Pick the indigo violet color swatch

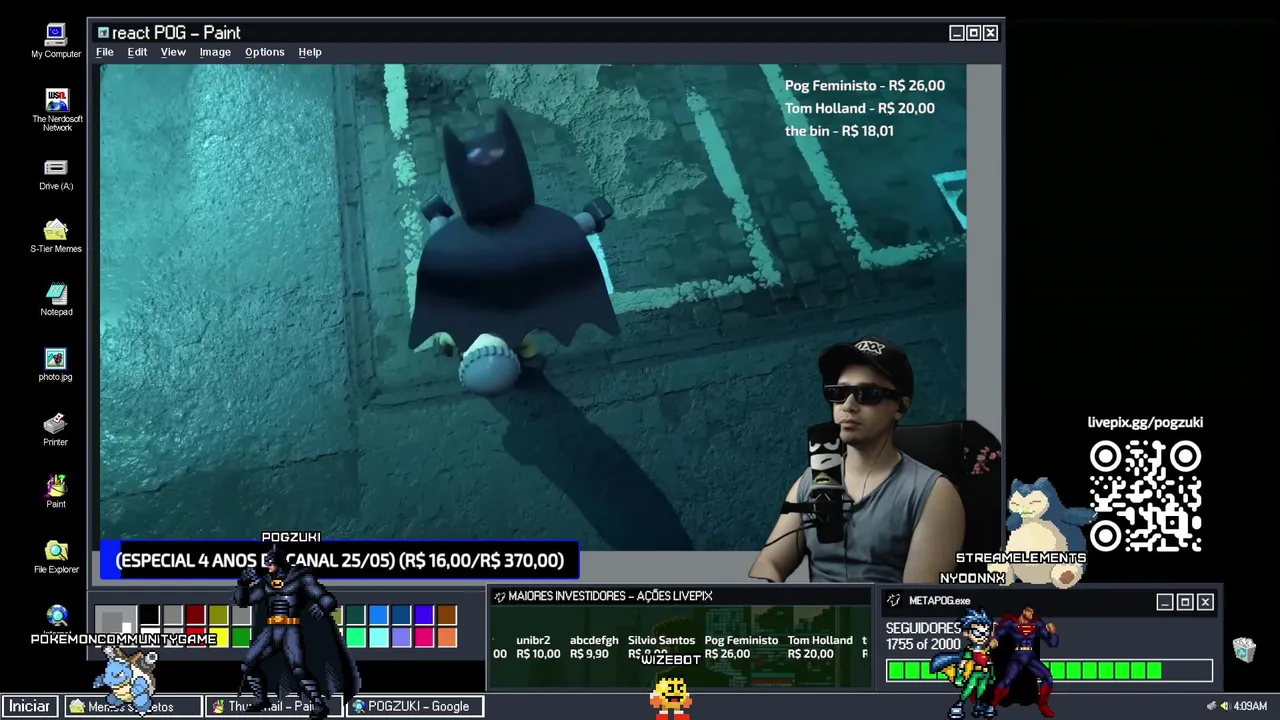[425, 616]
